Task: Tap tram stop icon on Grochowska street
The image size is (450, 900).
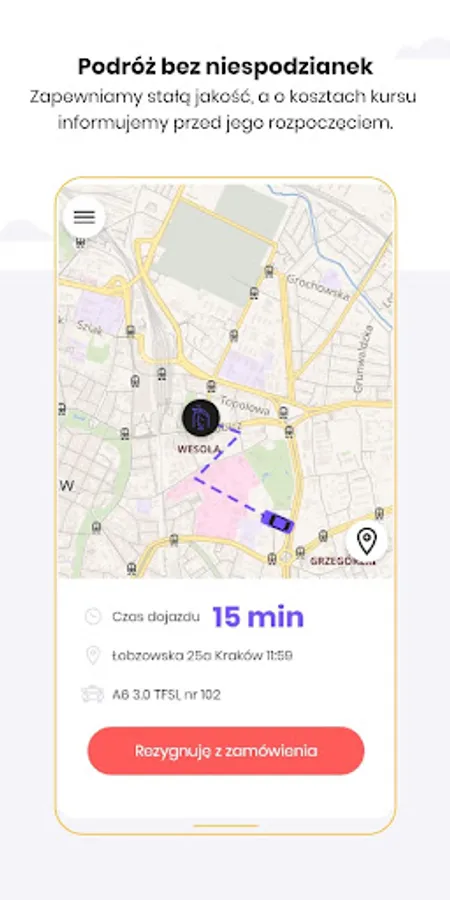Action: pos(269,271)
